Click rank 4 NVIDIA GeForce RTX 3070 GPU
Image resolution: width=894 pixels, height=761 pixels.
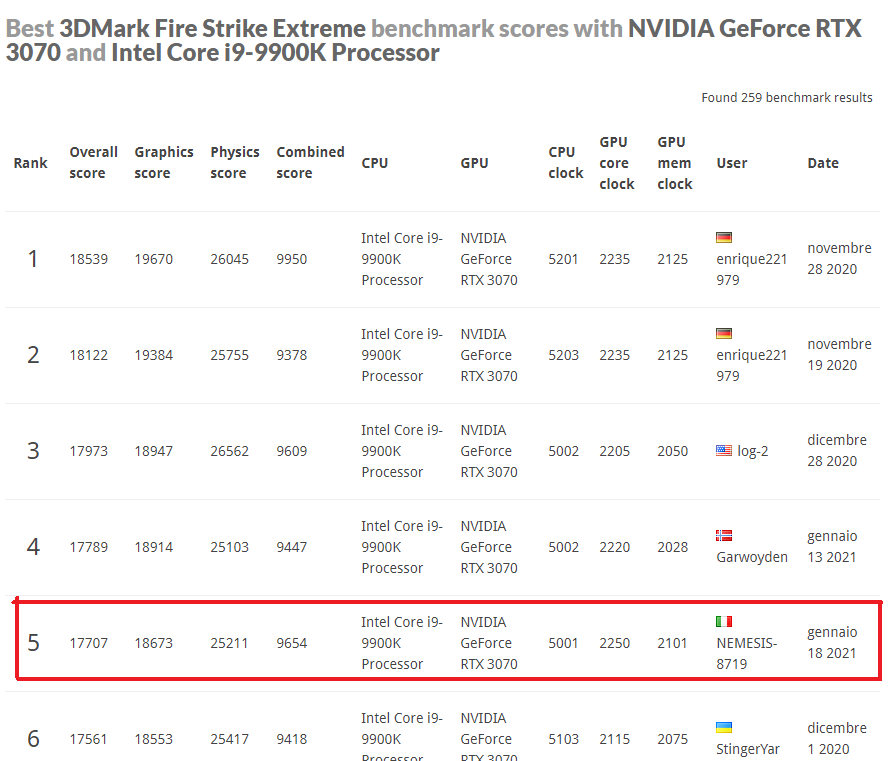[x=489, y=547]
